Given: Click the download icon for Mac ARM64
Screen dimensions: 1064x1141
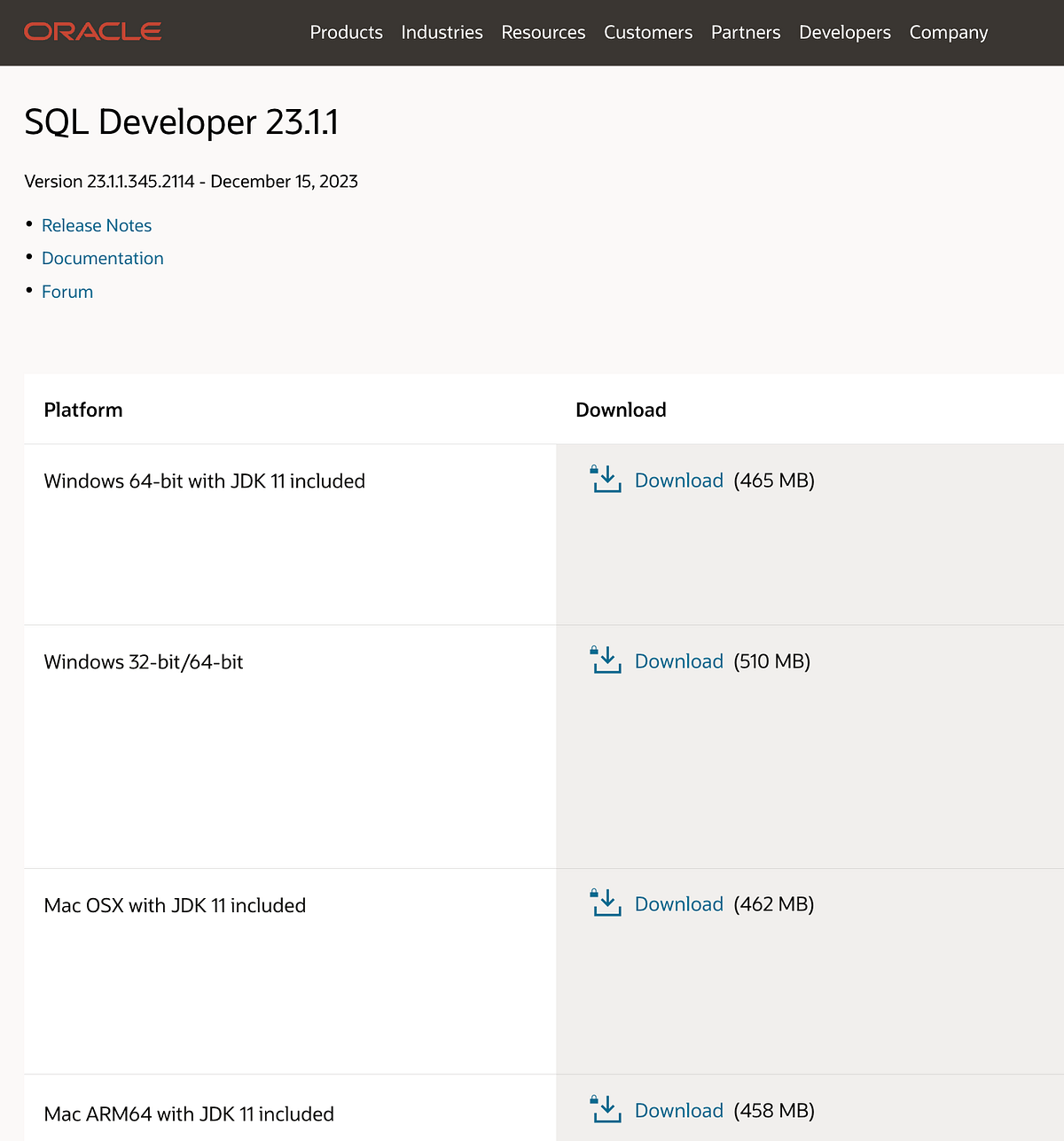Looking at the screenshot, I should (606, 1110).
